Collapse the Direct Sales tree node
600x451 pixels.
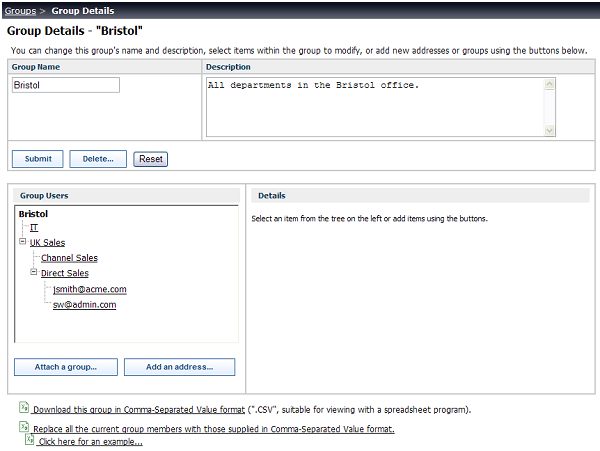coord(34,272)
